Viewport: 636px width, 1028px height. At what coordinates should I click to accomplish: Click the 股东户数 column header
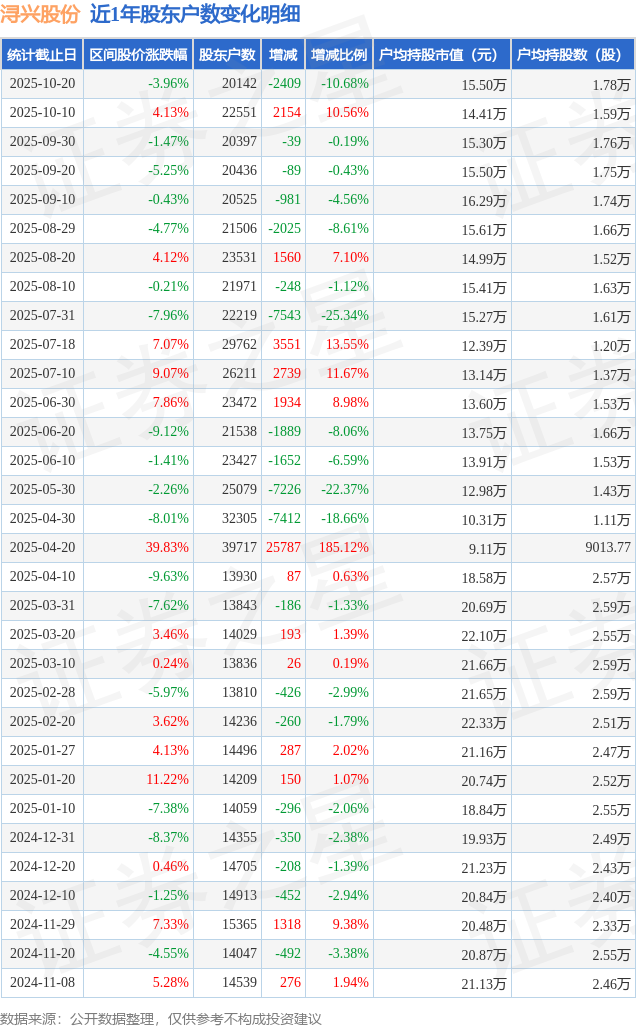point(227,55)
